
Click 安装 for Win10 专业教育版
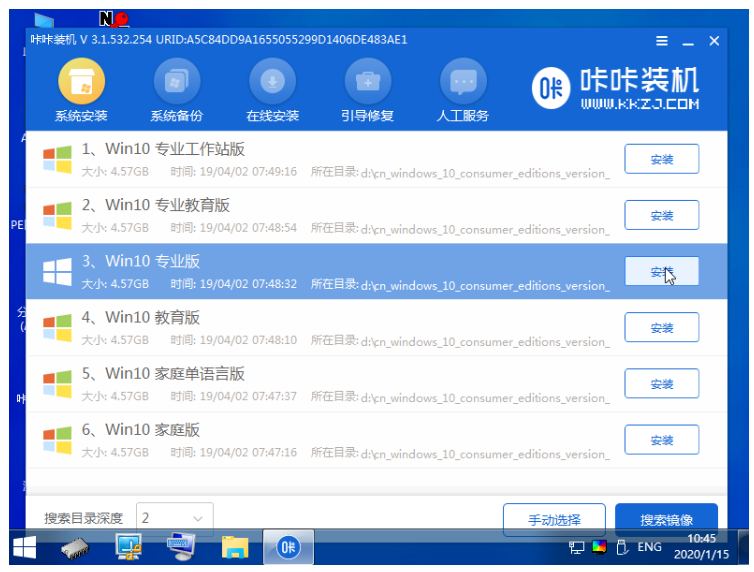[x=661, y=215]
